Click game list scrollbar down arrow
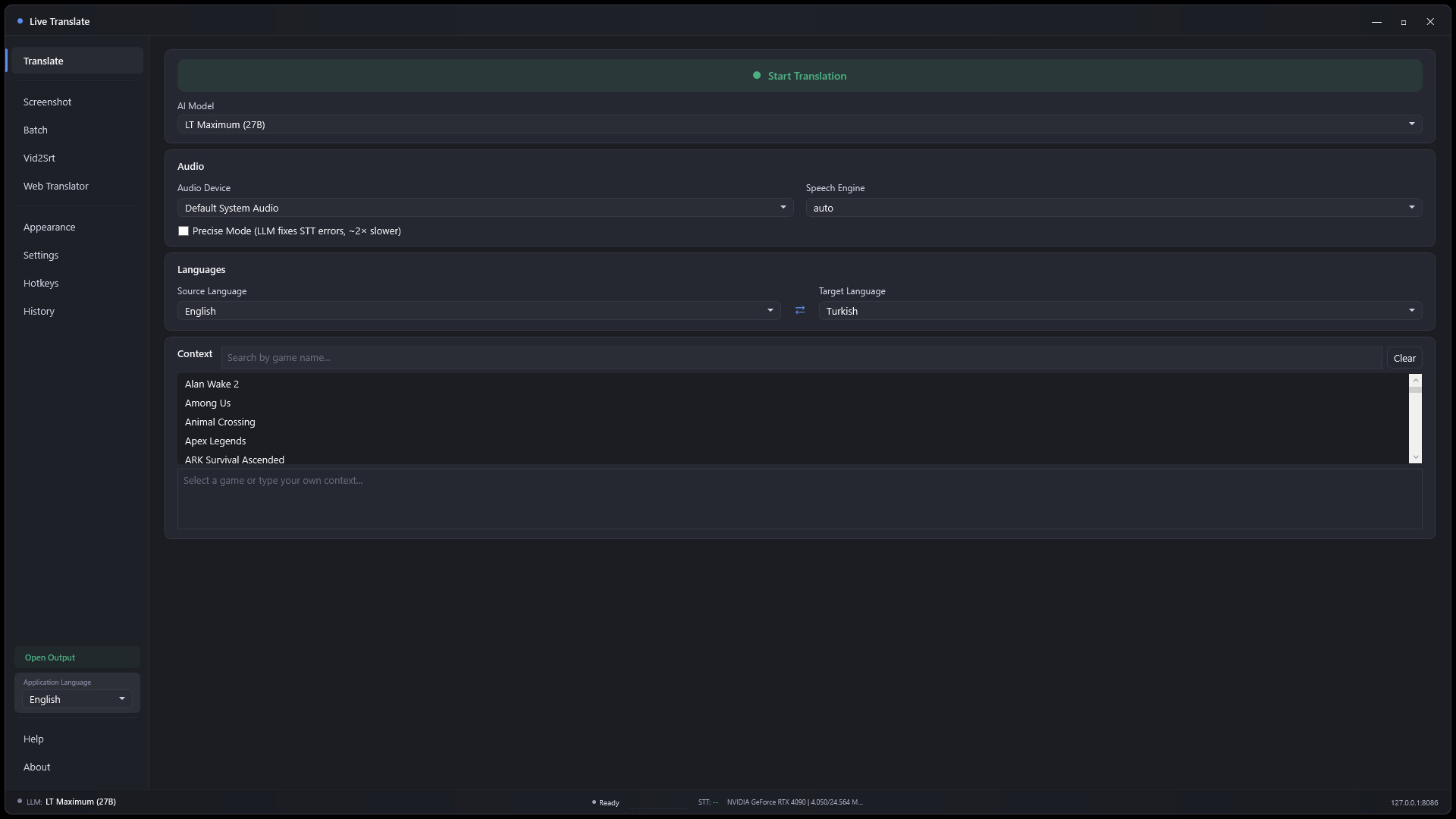Screen dimensions: 1456x819 tap(1415, 457)
